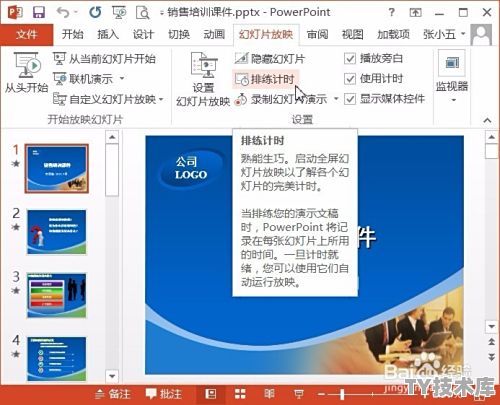Click main editor scrollbar up arrow

point(492,137)
